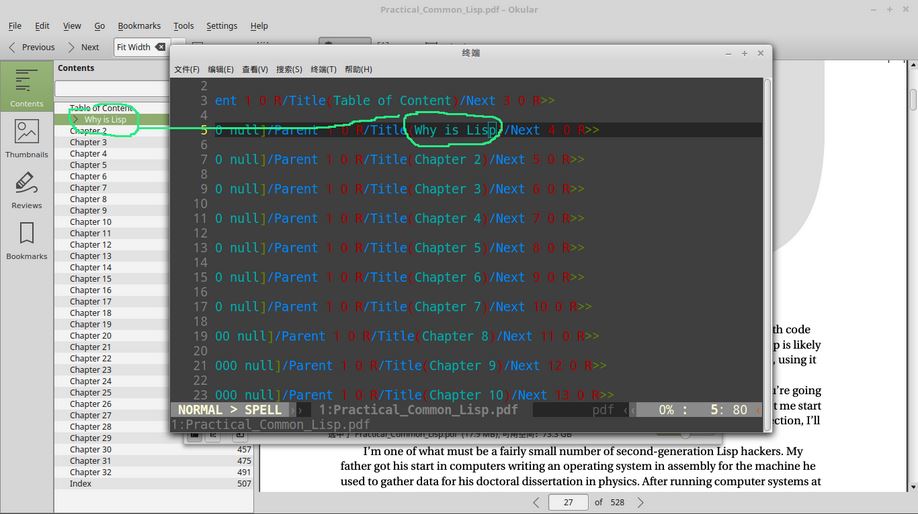Click previous page arrow beside page number
The height and width of the screenshot is (514, 918).
[x=536, y=502]
